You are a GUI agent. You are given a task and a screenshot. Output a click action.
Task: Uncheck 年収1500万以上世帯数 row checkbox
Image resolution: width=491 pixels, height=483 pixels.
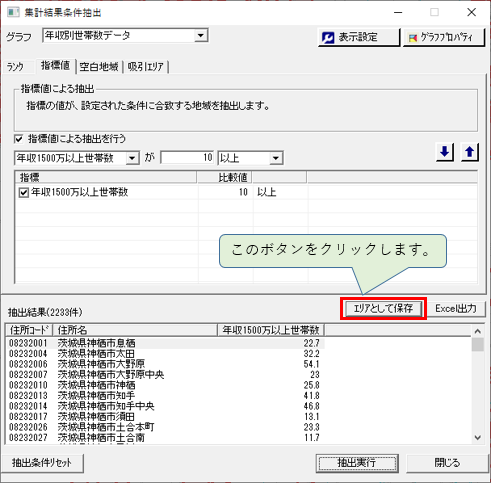point(24,193)
